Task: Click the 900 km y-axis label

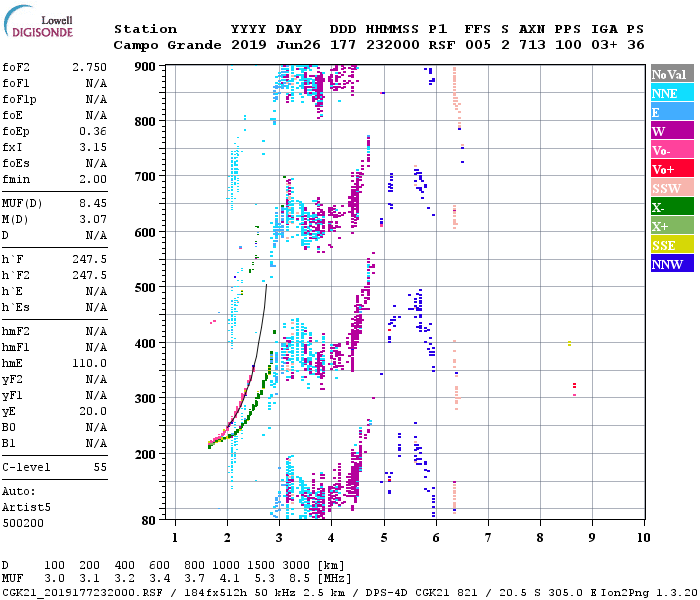Action: click(145, 67)
